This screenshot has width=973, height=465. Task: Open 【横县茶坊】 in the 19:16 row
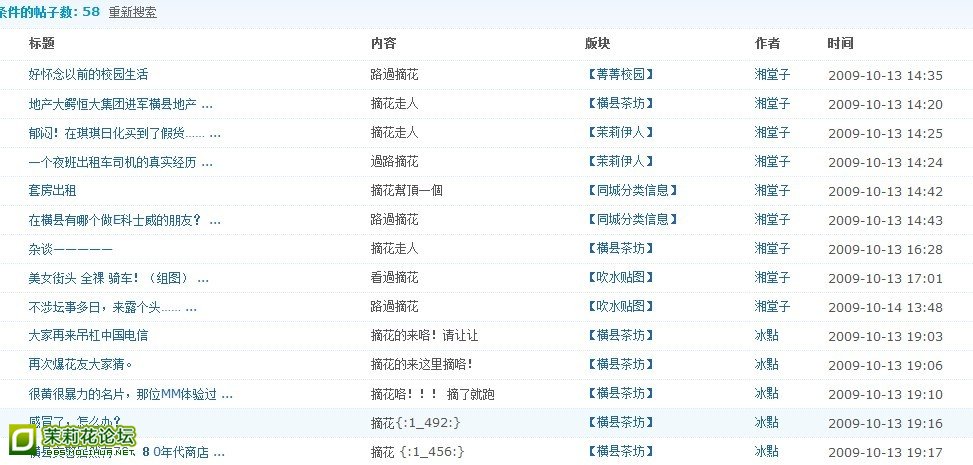click(x=619, y=422)
